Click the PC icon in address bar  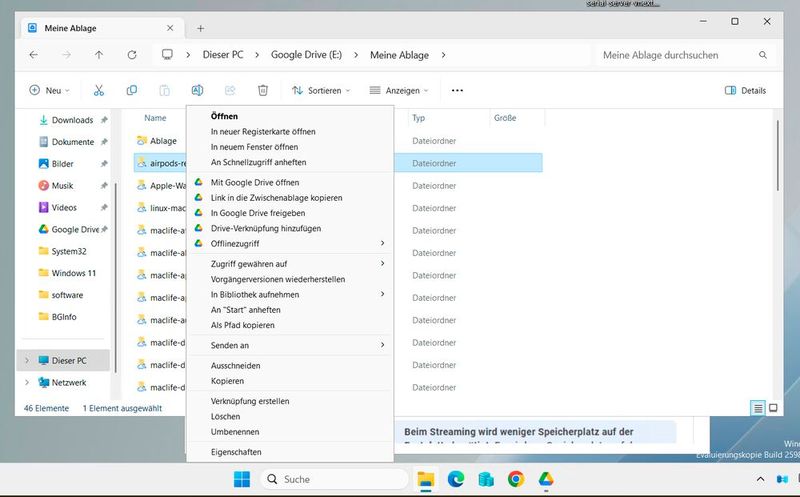coord(167,55)
